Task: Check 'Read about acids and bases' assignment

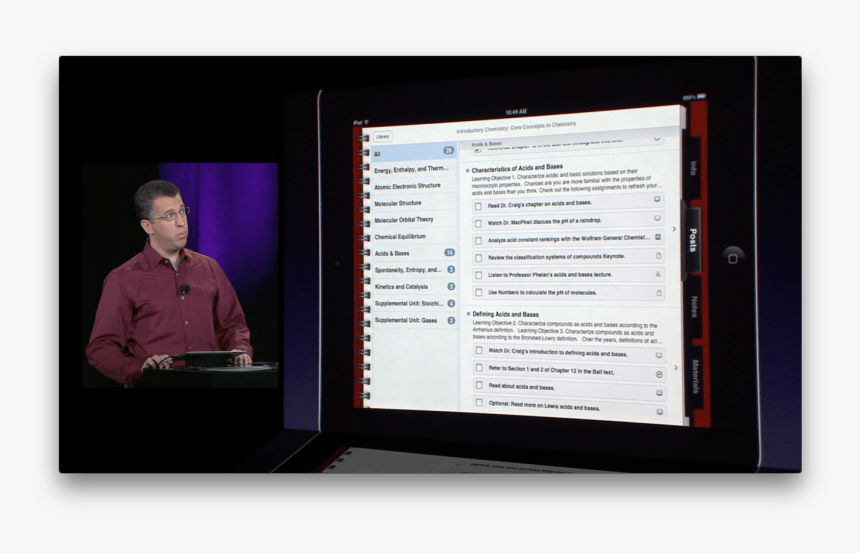Action: [x=479, y=386]
